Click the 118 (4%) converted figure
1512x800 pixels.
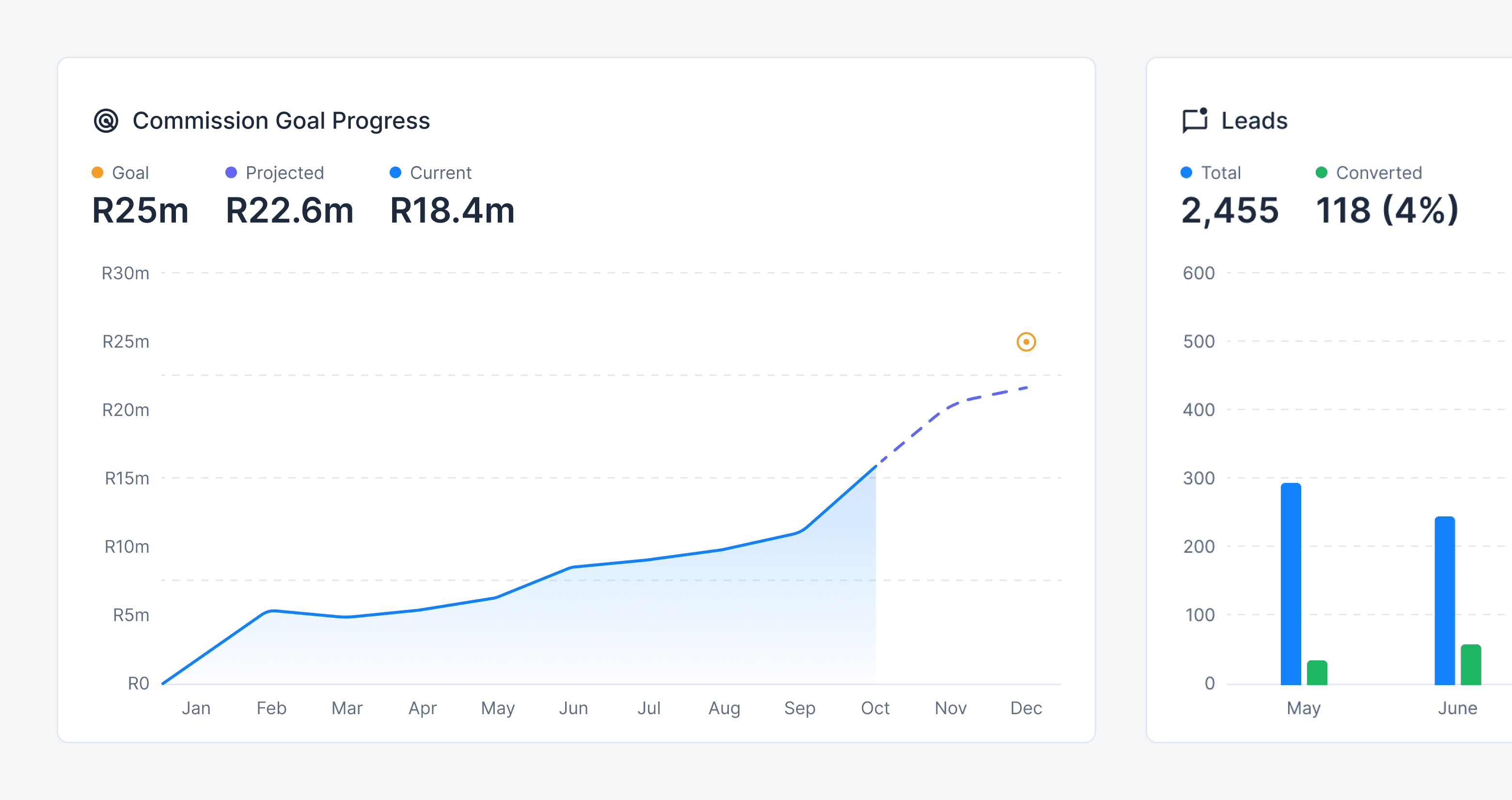point(1387,211)
